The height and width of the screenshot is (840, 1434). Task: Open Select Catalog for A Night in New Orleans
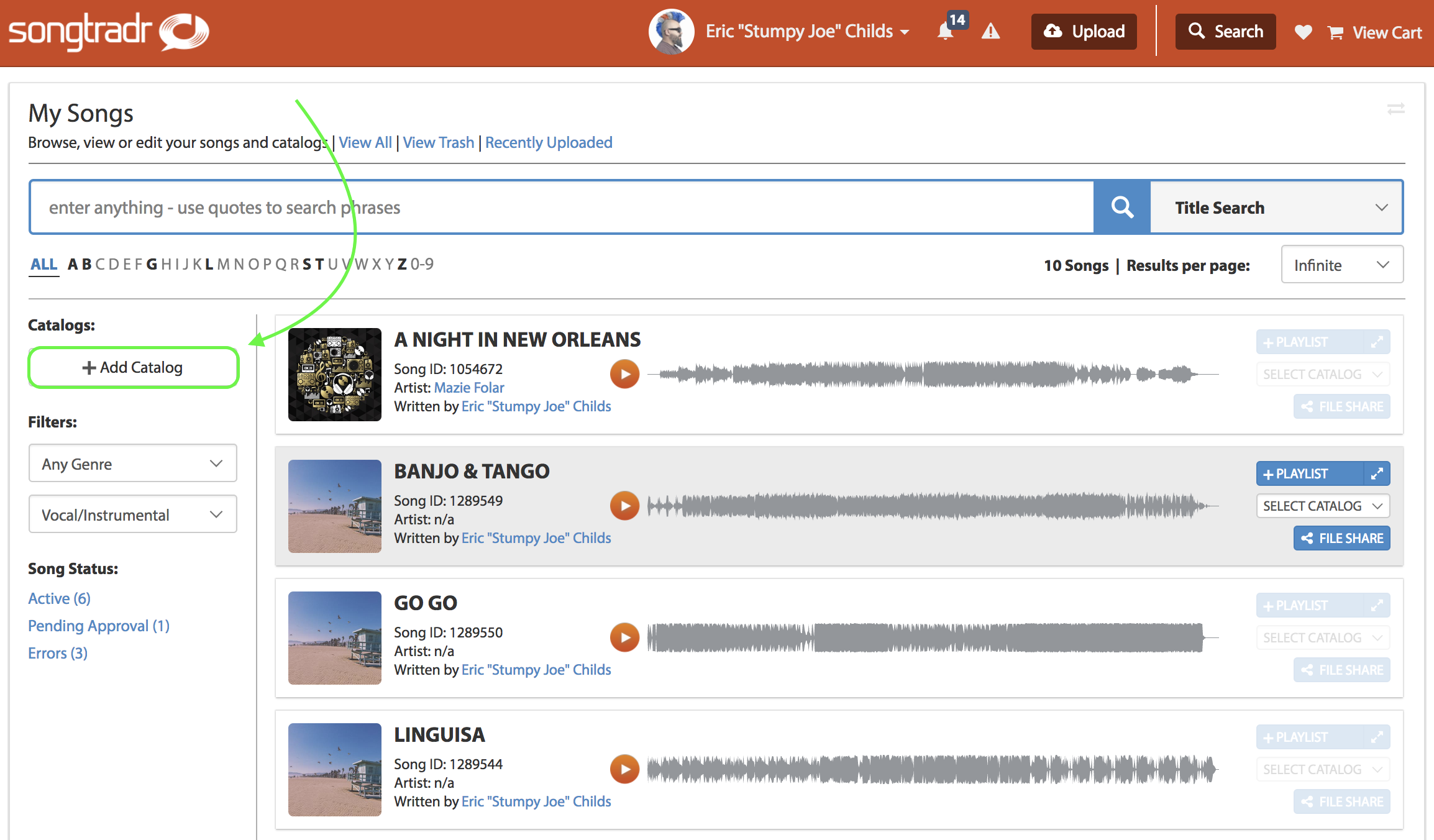click(1323, 374)
